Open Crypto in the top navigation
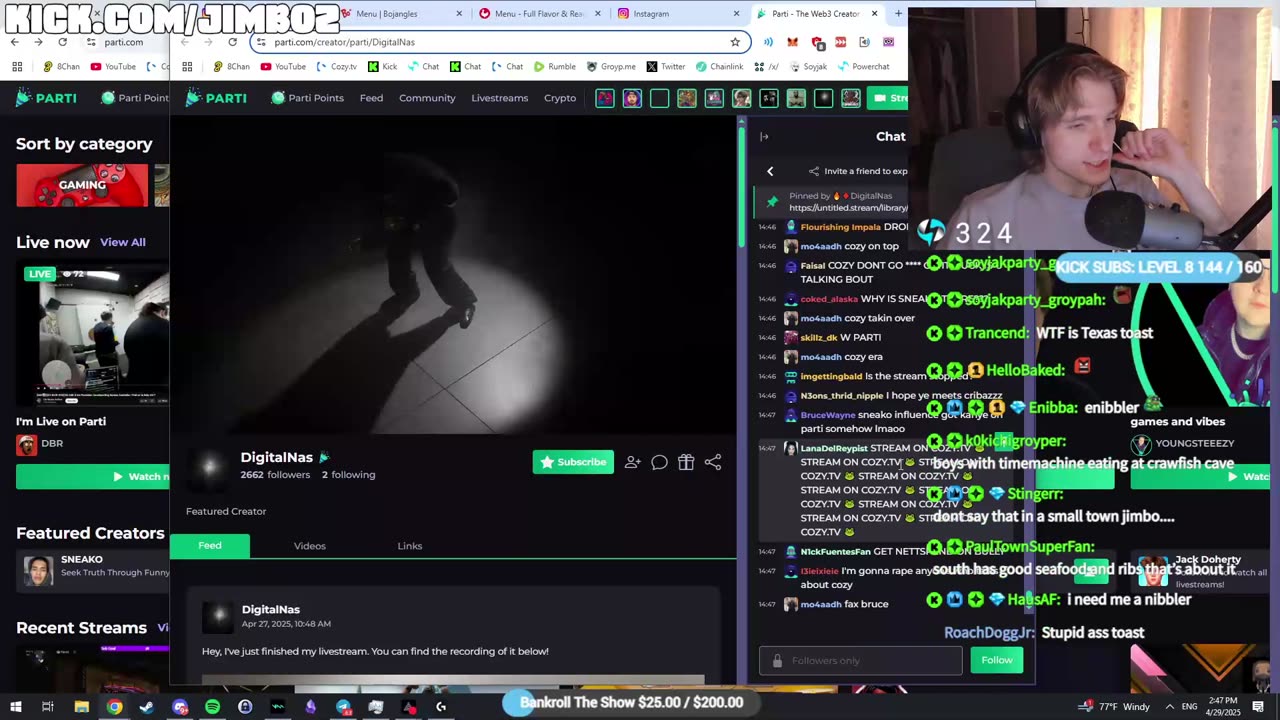The height and width of the screenshot is (720, 1280). pos(560,98)
